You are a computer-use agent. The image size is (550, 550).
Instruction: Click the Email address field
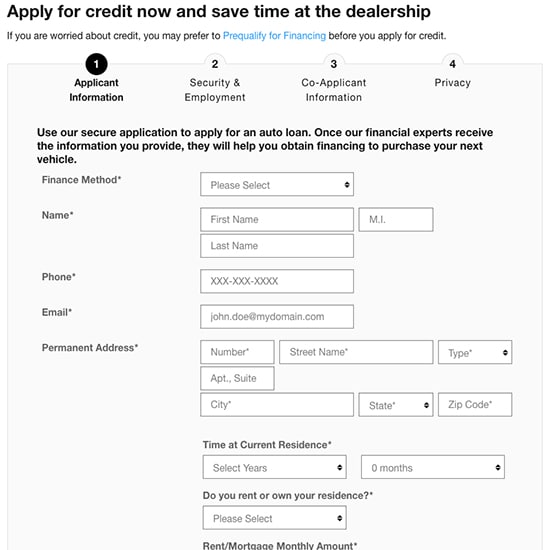click(277, 317)
